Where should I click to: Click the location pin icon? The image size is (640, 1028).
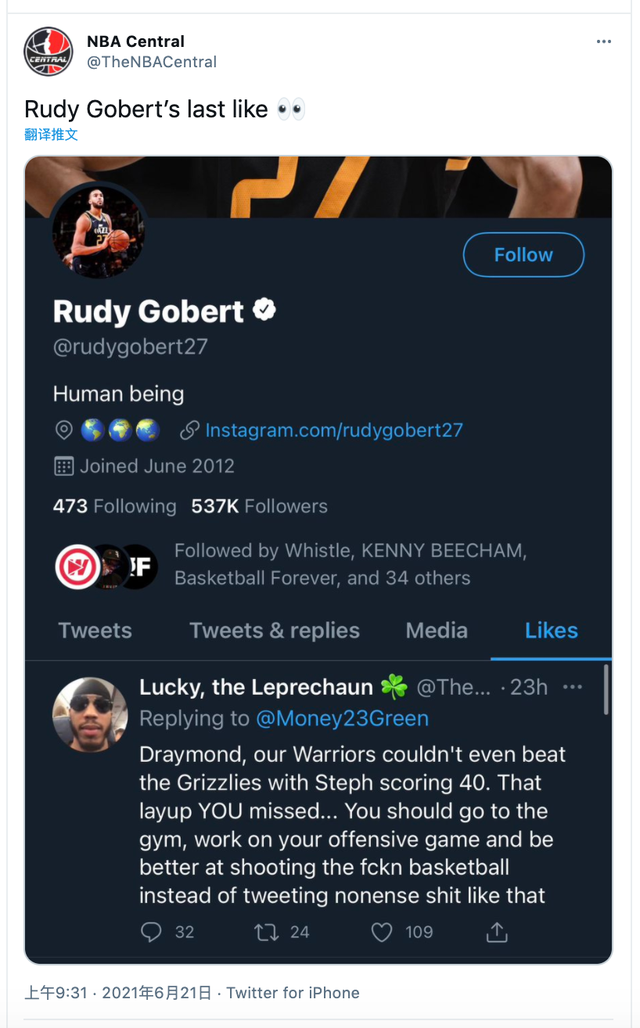click(x=63, y=430)
